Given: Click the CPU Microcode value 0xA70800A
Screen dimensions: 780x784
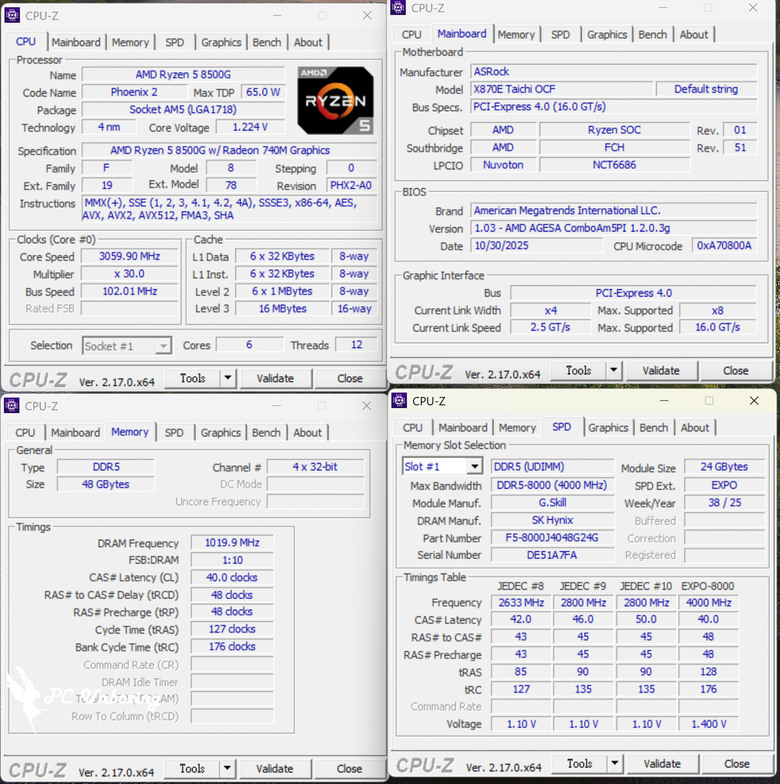Looking at the screenshot, I should (724, 246).
